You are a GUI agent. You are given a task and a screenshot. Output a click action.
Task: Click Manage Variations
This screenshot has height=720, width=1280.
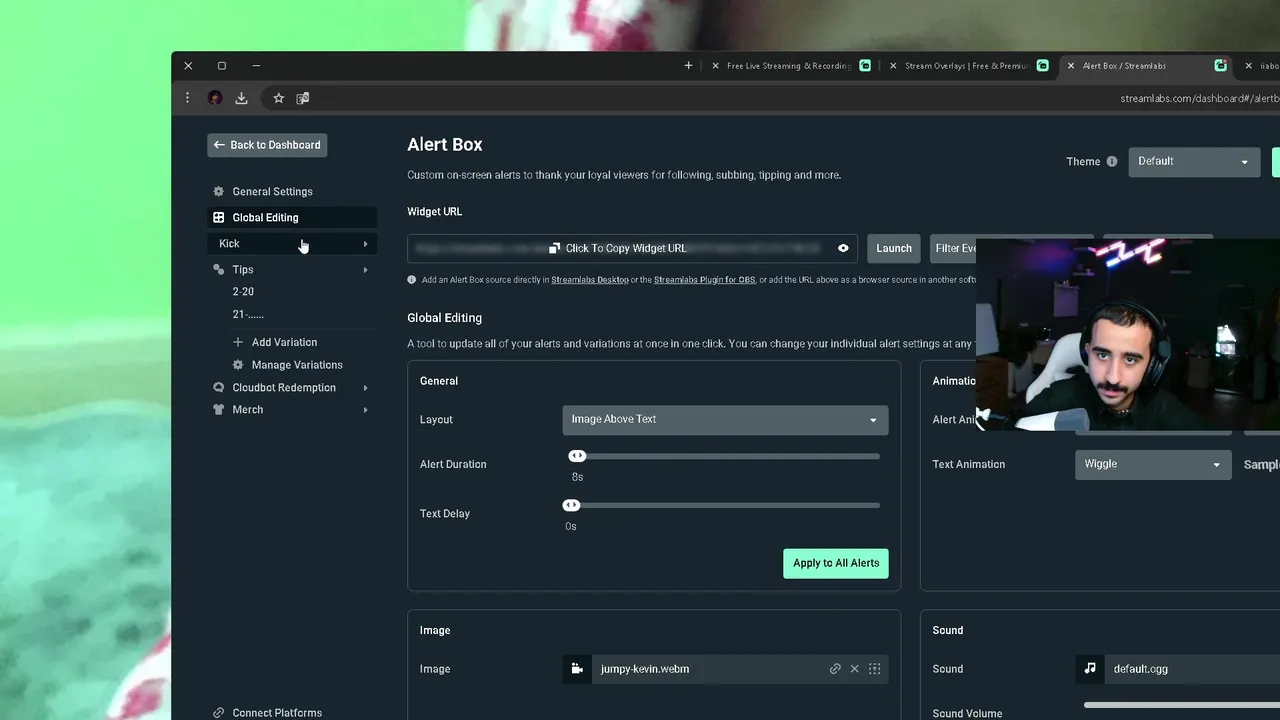point(297,365)
